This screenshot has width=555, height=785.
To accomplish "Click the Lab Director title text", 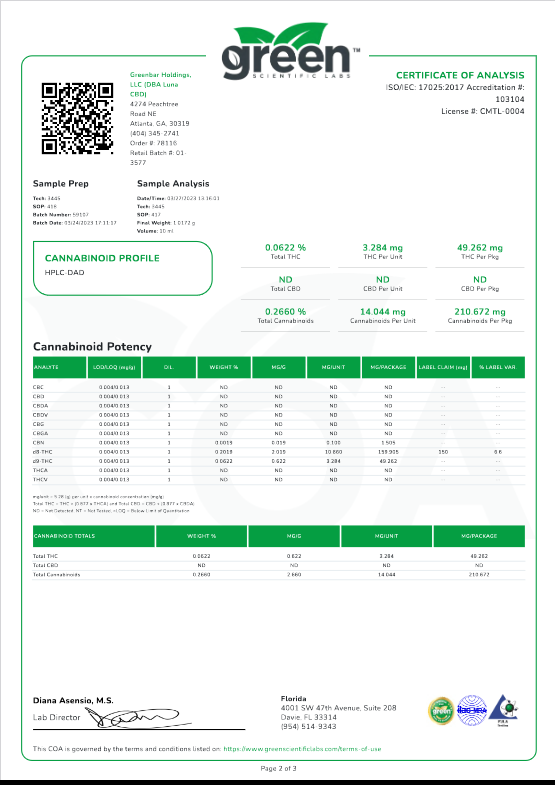I will pos(57,717).
